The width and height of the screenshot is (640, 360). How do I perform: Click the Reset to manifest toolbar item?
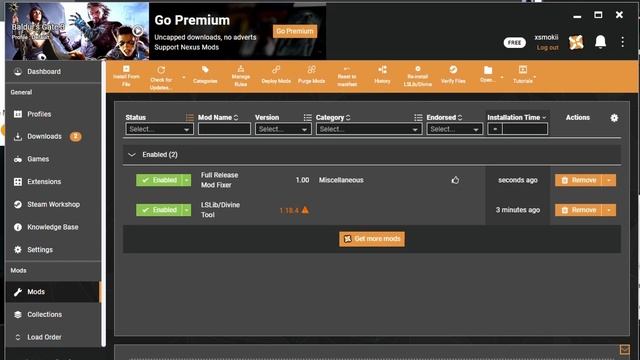click(347, 76)
